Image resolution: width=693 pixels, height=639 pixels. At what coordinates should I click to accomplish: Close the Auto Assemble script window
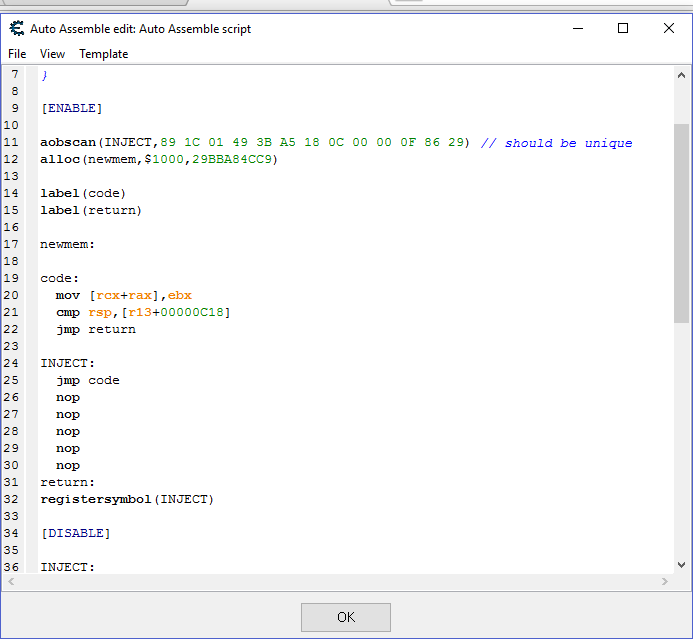669,29
